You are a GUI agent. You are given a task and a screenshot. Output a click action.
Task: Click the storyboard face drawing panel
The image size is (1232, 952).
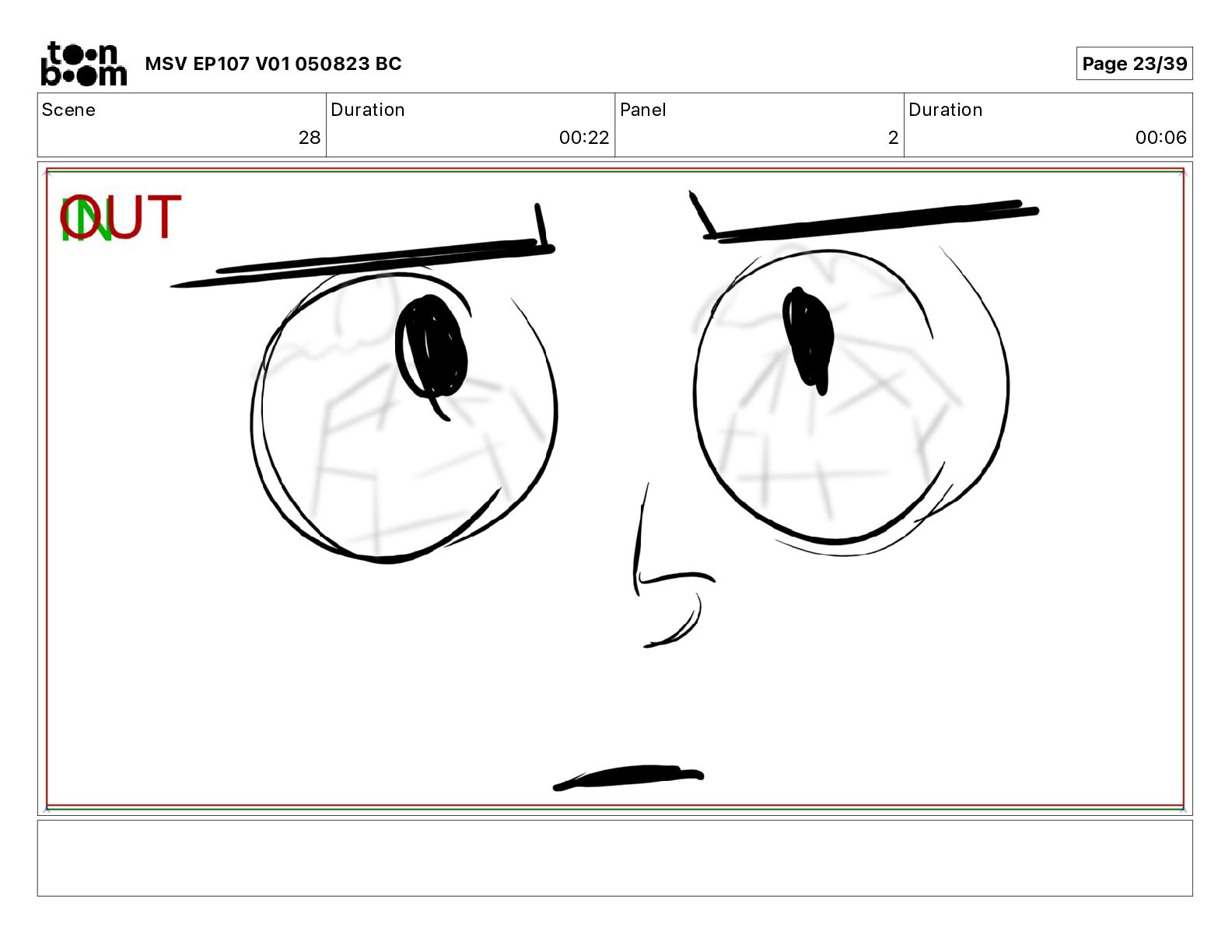(x=614, y=488)
